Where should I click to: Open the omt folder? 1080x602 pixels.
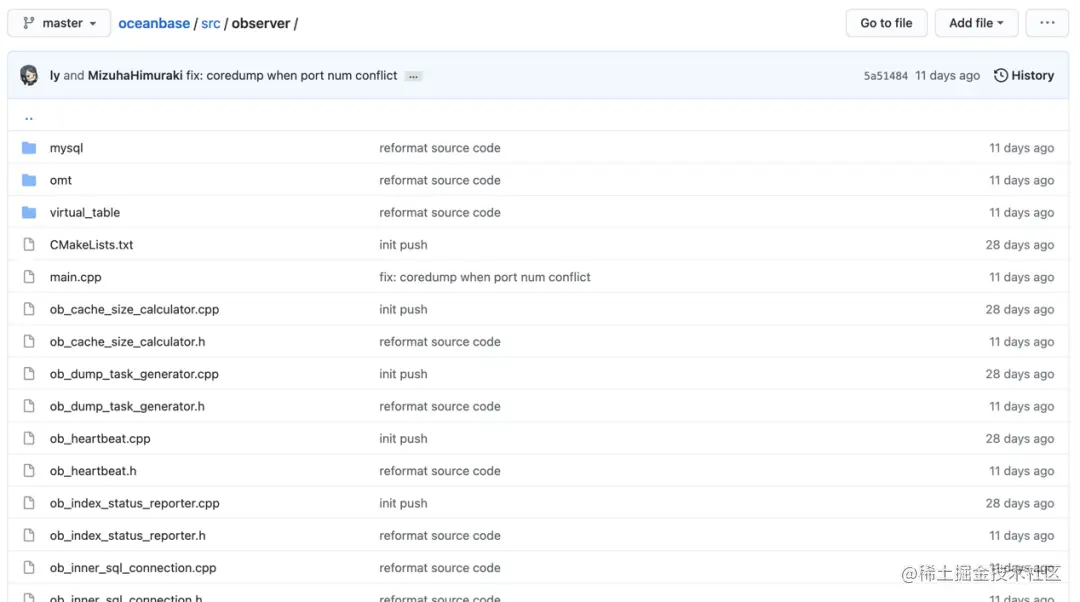[61, 180]
